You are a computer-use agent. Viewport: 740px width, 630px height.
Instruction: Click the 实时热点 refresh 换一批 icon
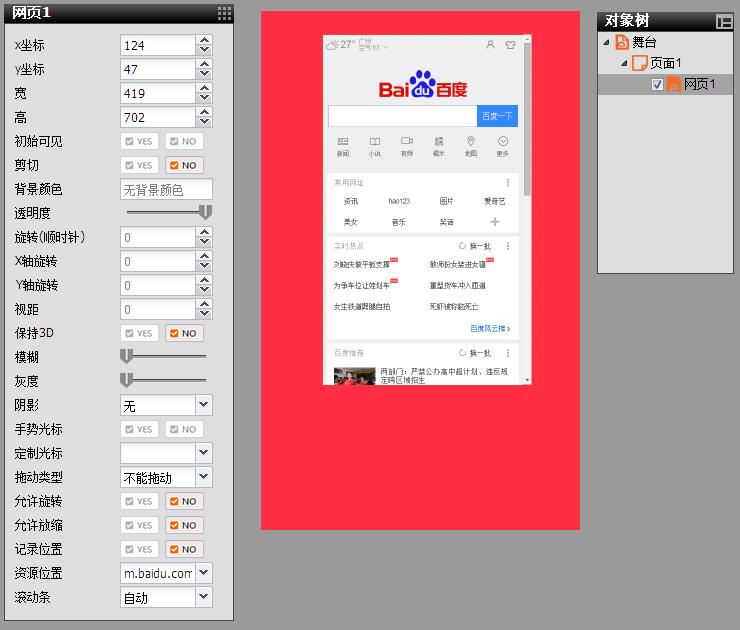pos(462,246)
